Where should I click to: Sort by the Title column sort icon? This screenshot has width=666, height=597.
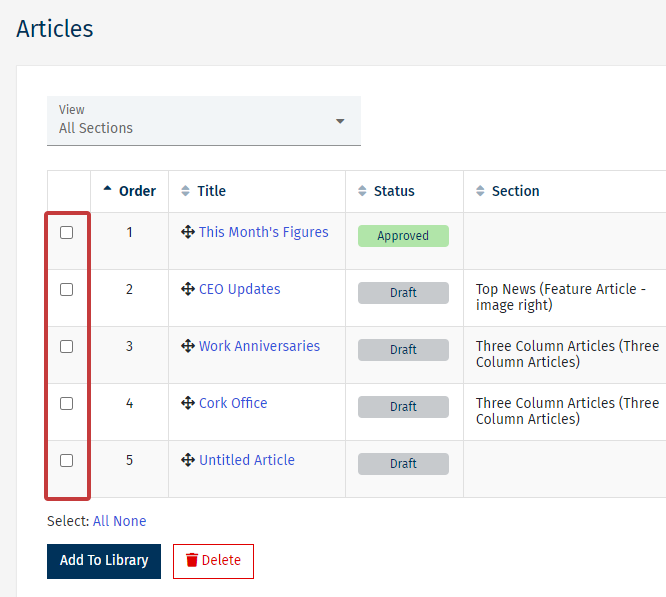click(x=185, y=191)
